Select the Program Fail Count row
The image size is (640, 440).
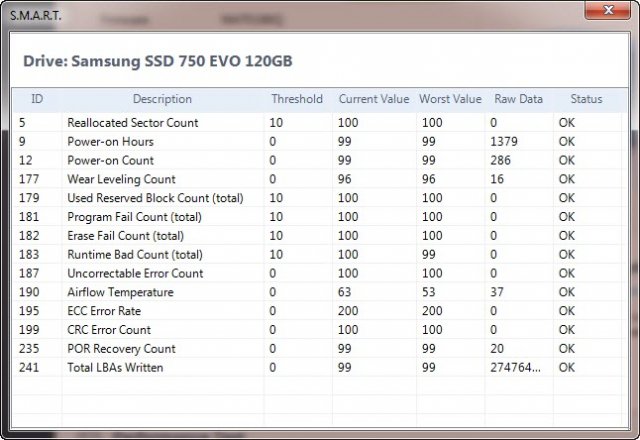pos(134,217)
